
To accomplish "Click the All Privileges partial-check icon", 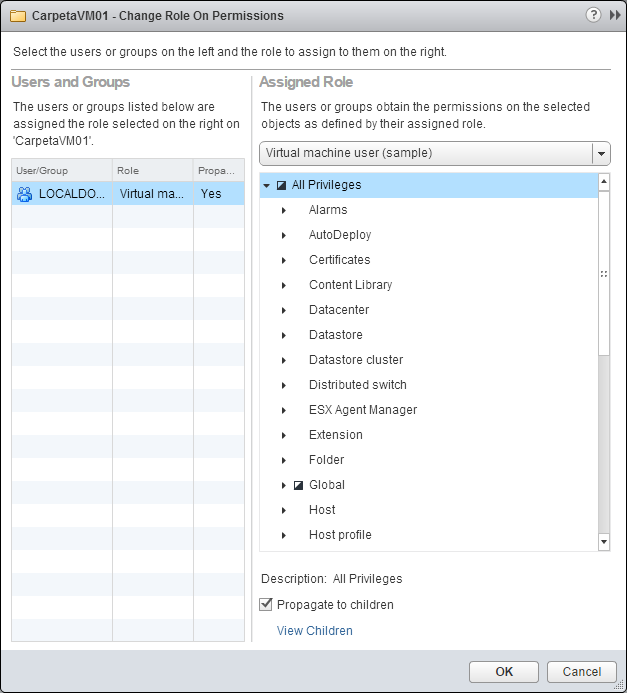I will coord(281,185).
